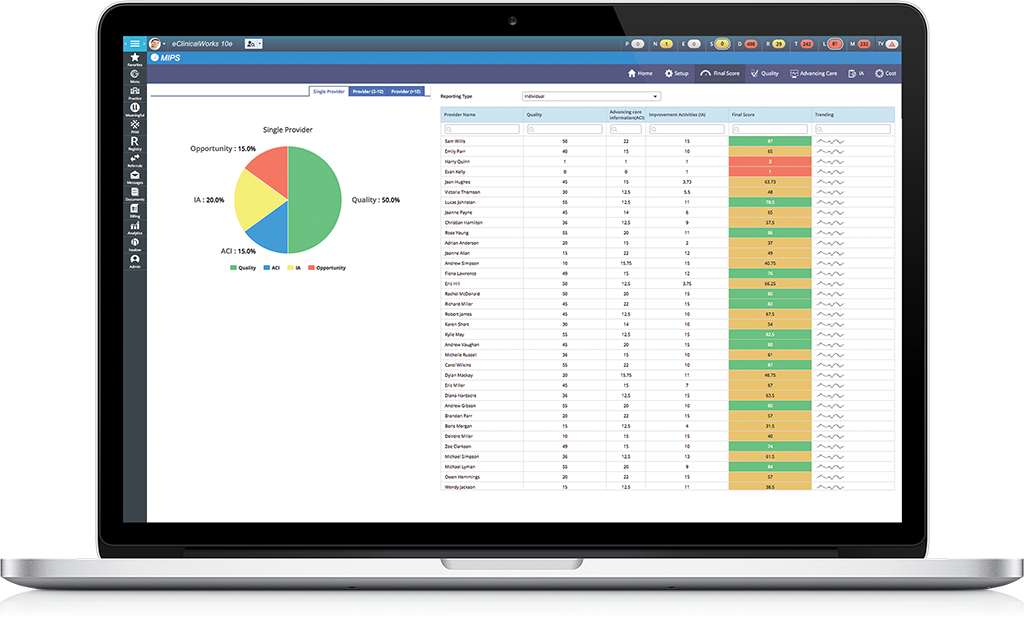
Task: Open Favorites star in sidebar
Action: [134, 59]
